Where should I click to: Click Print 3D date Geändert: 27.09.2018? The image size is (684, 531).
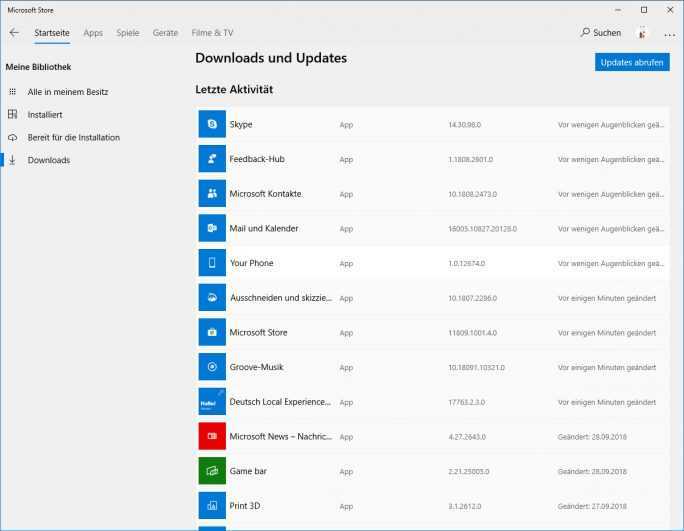click(592, 506)
